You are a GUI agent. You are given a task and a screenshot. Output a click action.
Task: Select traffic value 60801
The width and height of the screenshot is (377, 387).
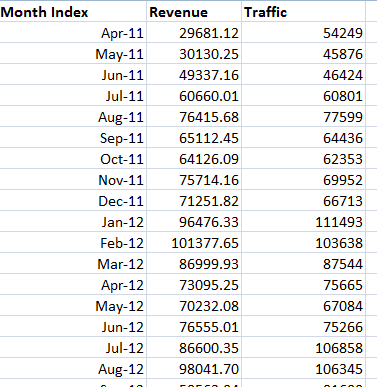pyautogui.click(x=303, y=96)
